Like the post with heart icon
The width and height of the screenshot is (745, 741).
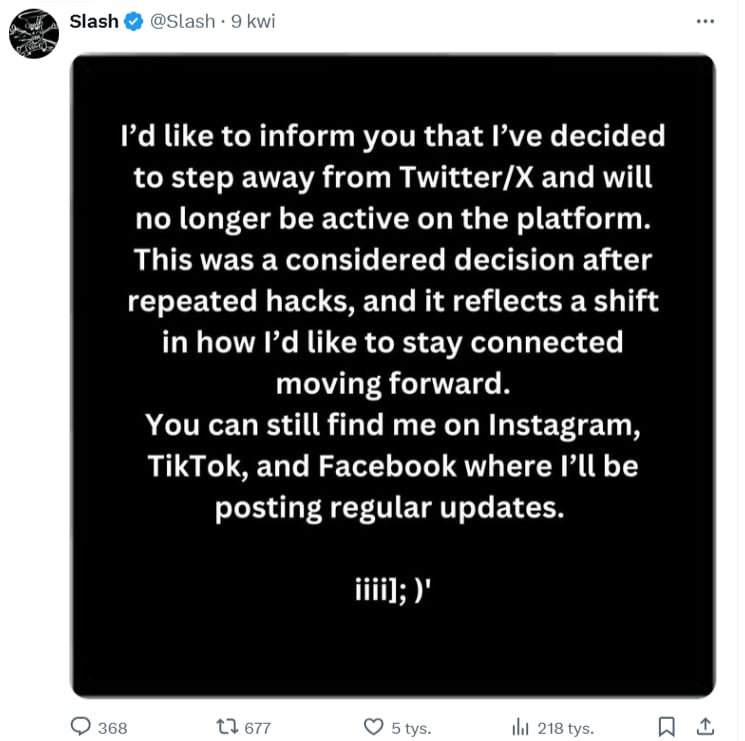(373, 727)
